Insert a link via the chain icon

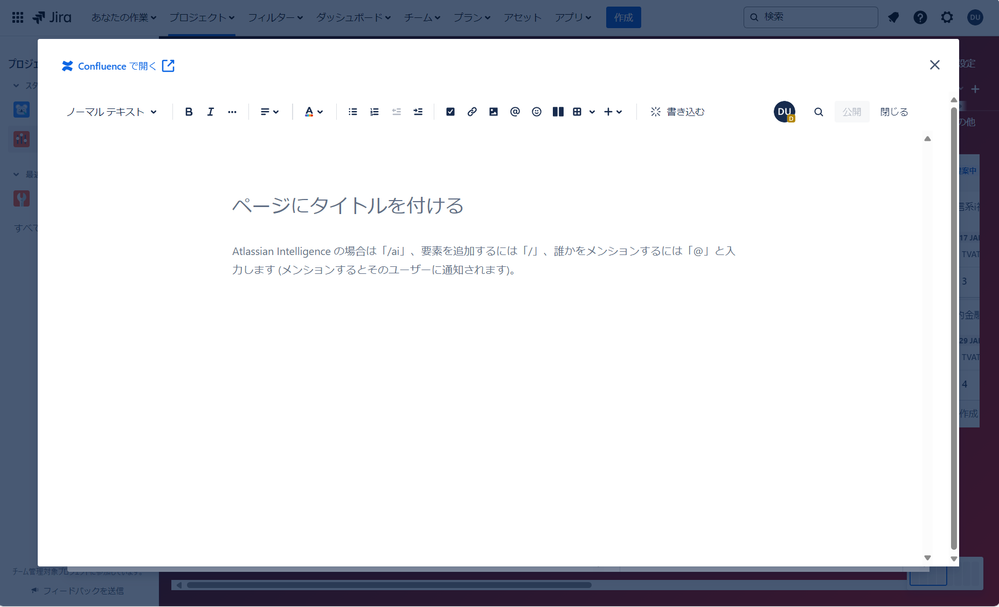472,111
